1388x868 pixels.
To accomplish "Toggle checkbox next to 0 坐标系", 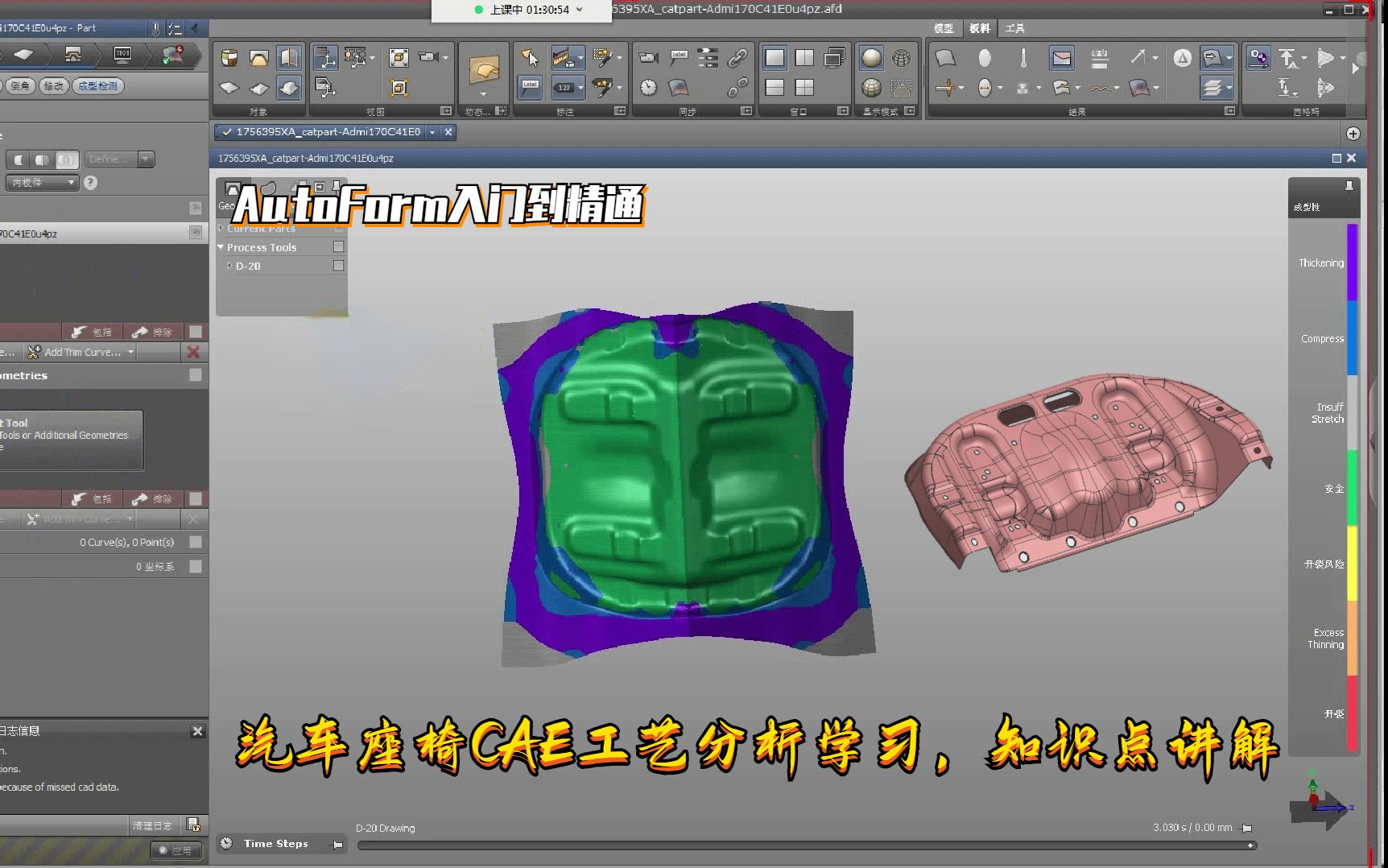I will tap(195, 567).
